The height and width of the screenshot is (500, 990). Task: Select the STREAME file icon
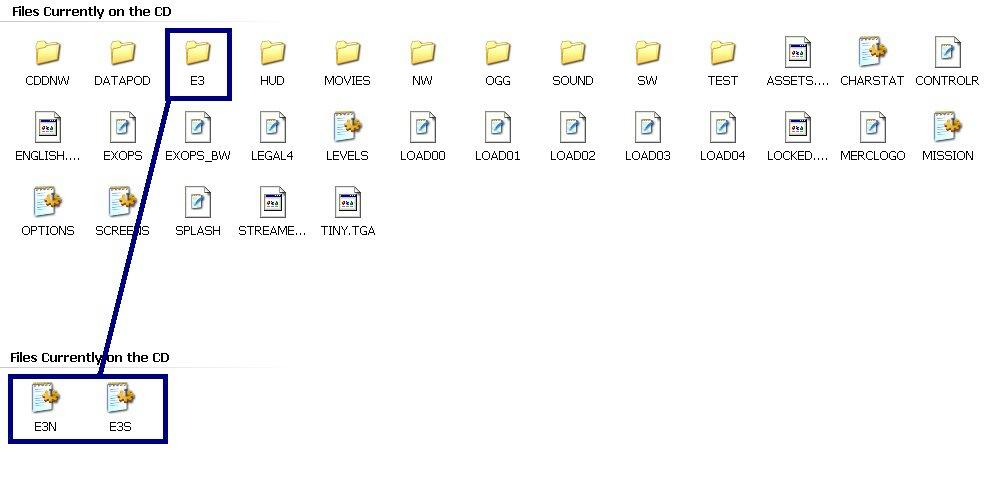[273, 202]
